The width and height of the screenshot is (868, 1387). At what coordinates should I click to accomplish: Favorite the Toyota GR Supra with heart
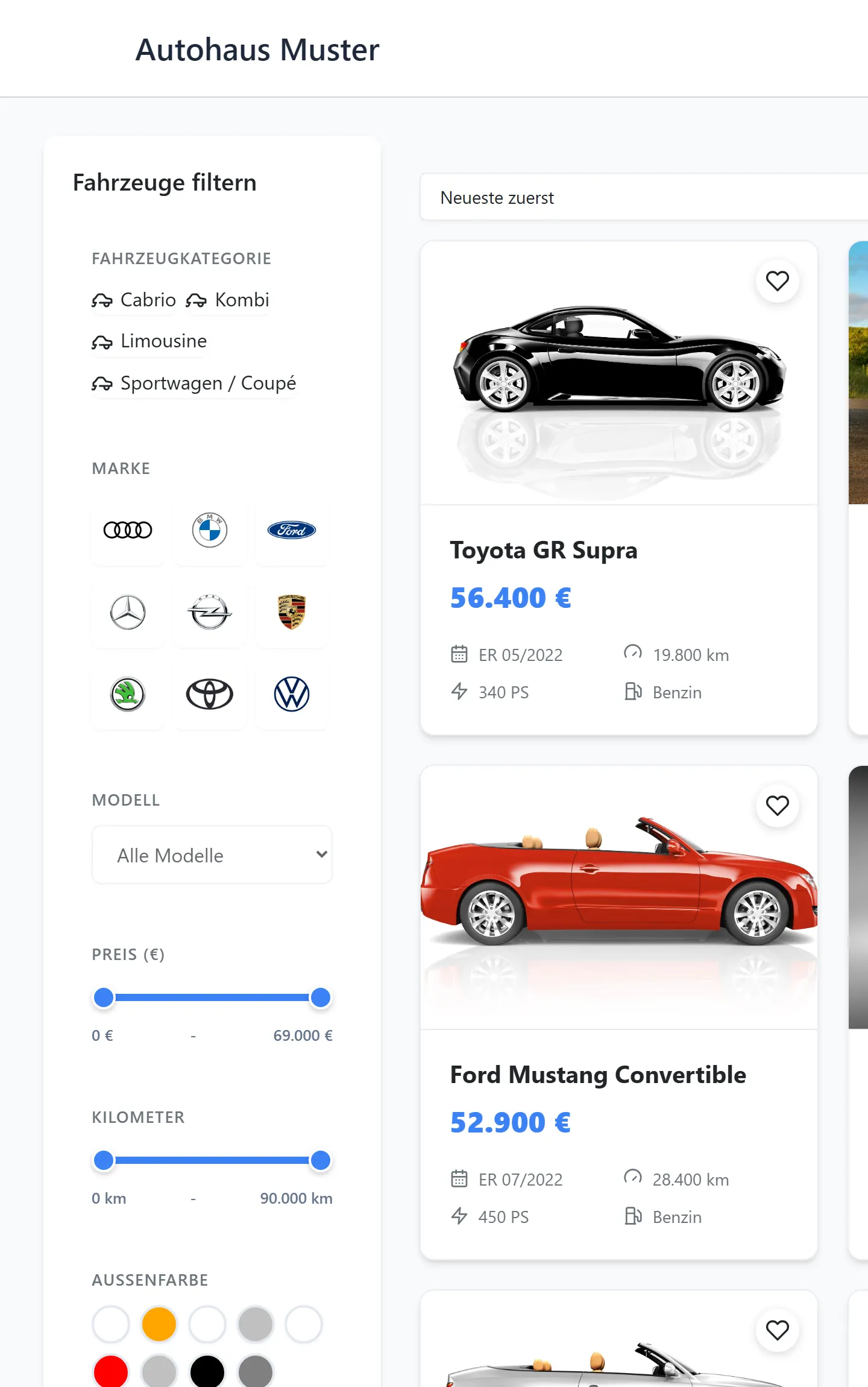pyautogui.click(x=778, y=281)
